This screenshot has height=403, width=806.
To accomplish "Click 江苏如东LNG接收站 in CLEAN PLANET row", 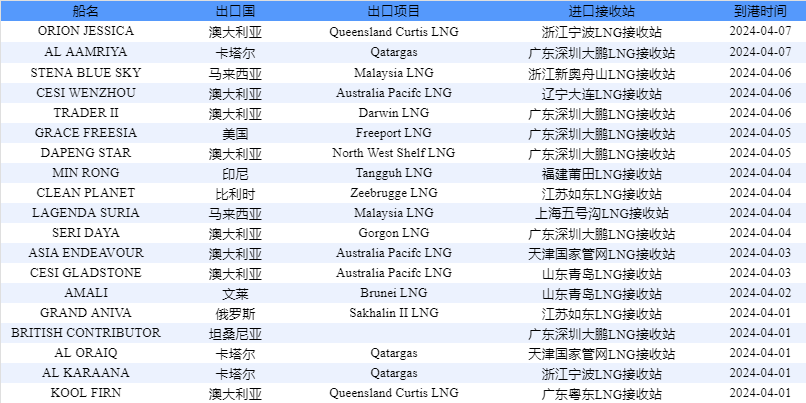I will [601, 194].
